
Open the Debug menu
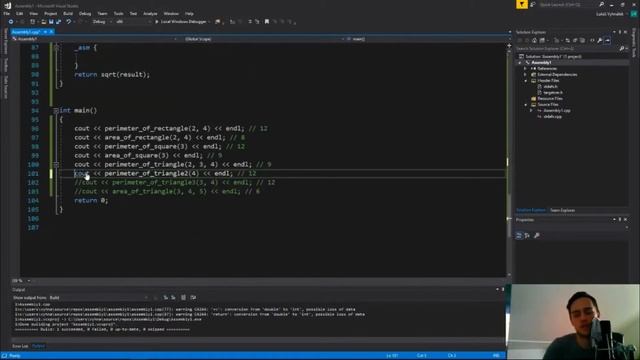click(x=85, y=13)
